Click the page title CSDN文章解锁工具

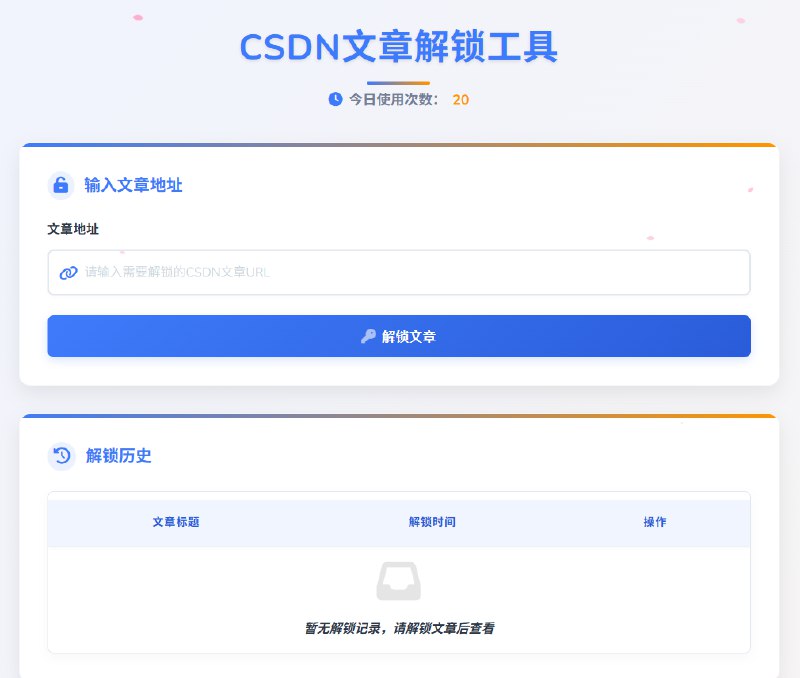(400, 48)
